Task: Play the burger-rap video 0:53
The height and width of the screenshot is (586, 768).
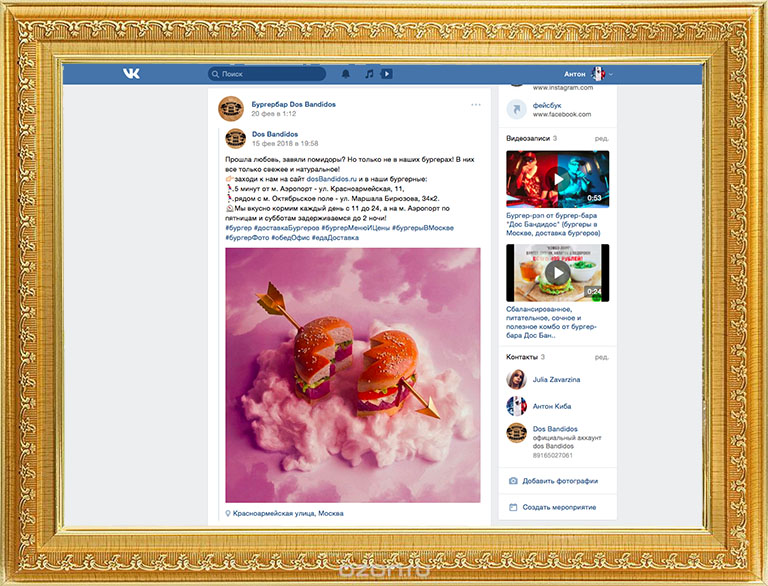Action: 557,178
